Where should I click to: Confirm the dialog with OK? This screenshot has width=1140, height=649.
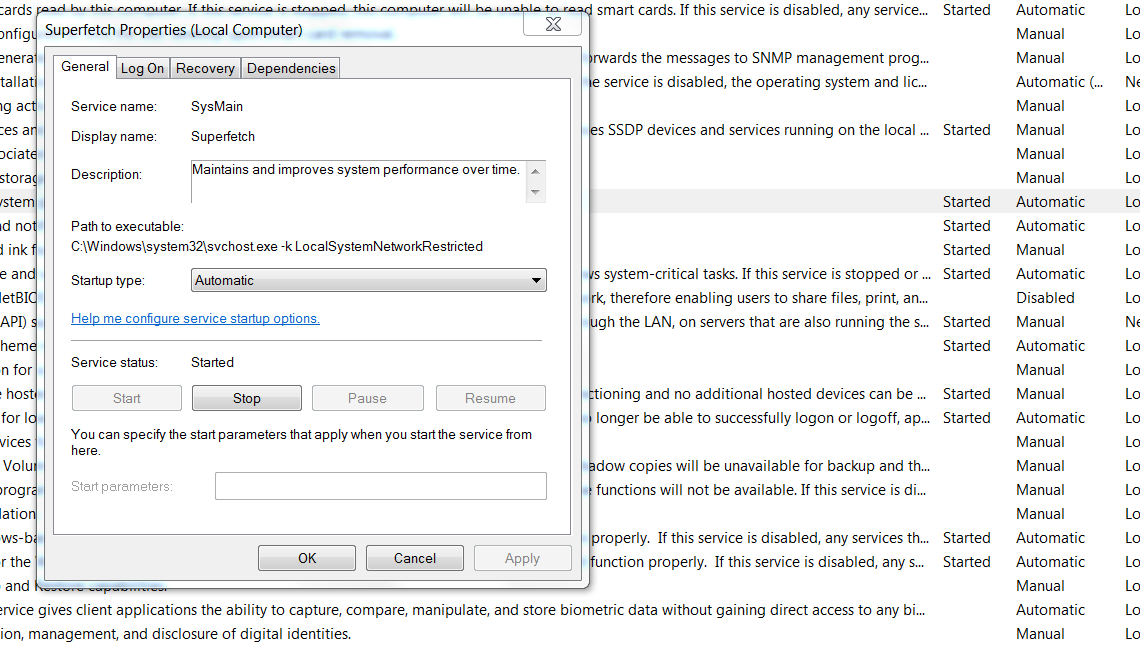[x=307, y=558]
